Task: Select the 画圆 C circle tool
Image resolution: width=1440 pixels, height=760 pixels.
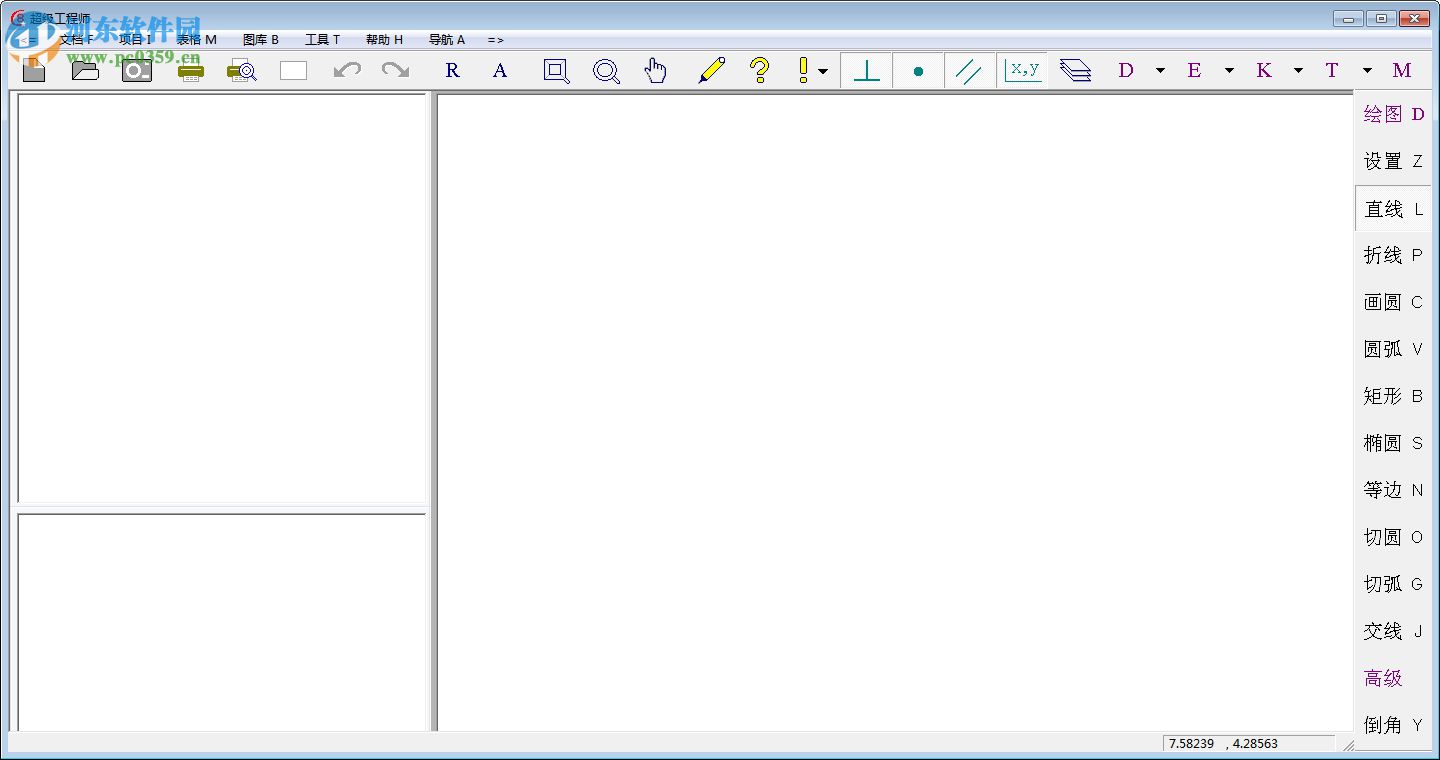Action: pyautogui.click(x=1393, y=302)
